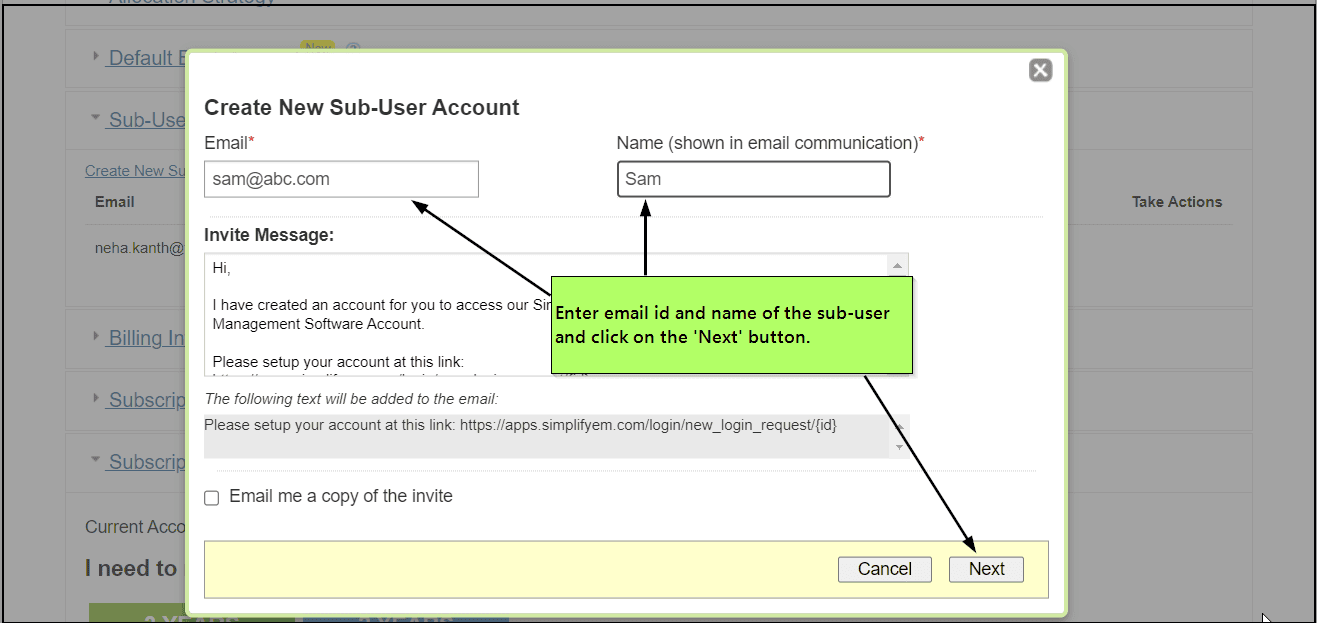Click scroll-up arrow in Invite Message box

pos(897,266)
